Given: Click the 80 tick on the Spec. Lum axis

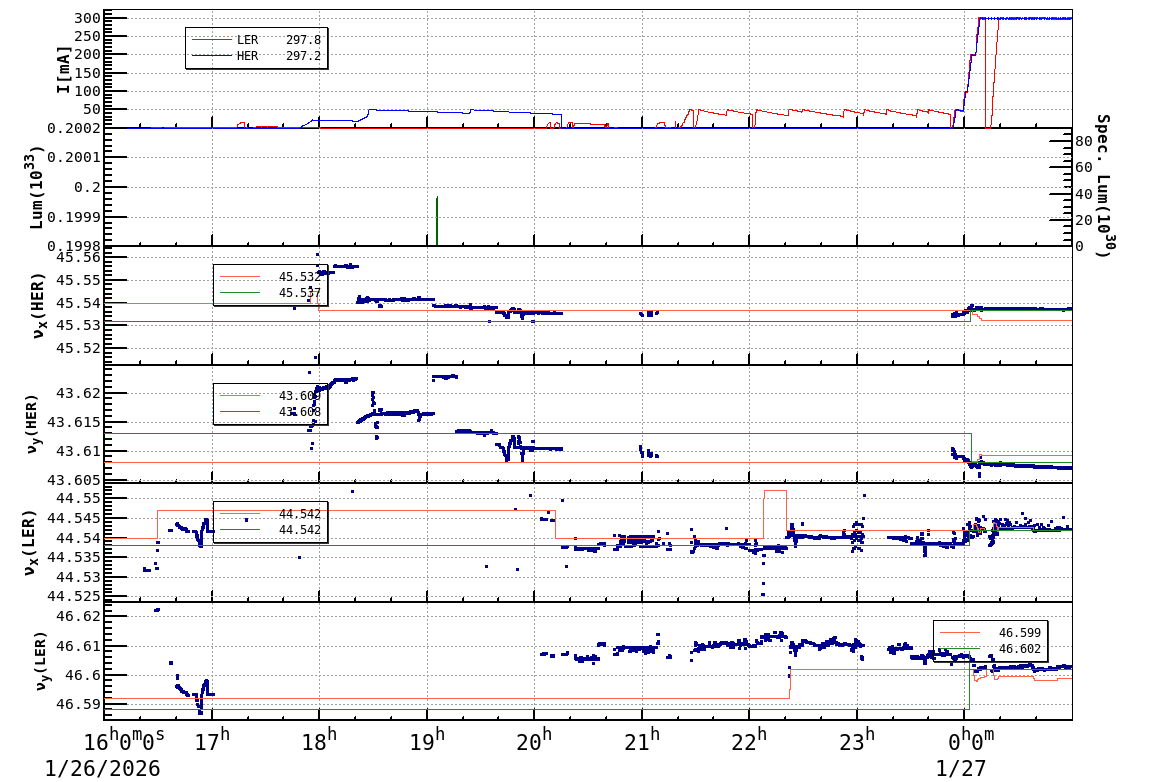Looking at the screenshot, I should [x=1084, y=141].
